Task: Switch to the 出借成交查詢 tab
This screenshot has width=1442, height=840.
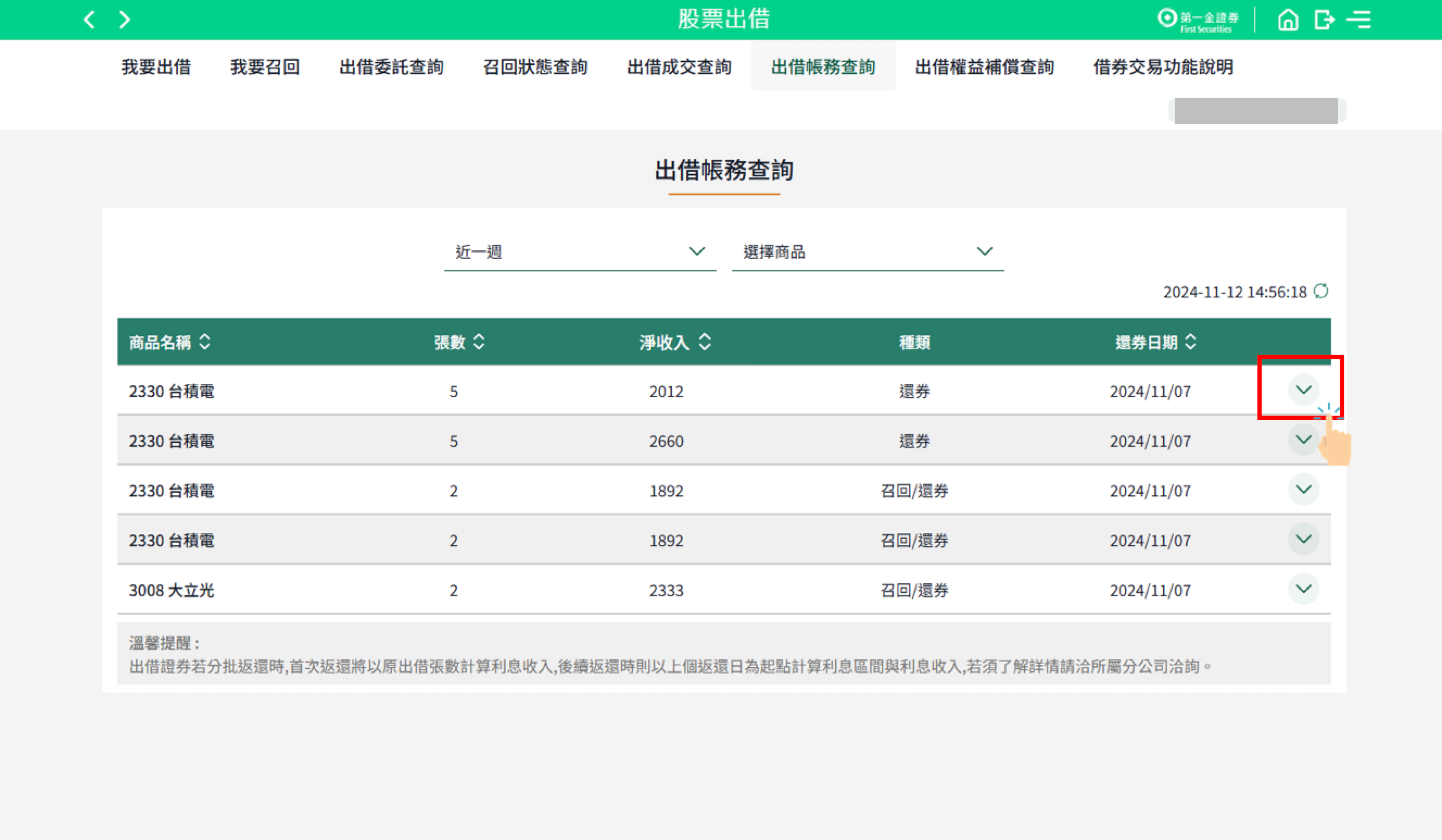Action: (x=679, y=67)
